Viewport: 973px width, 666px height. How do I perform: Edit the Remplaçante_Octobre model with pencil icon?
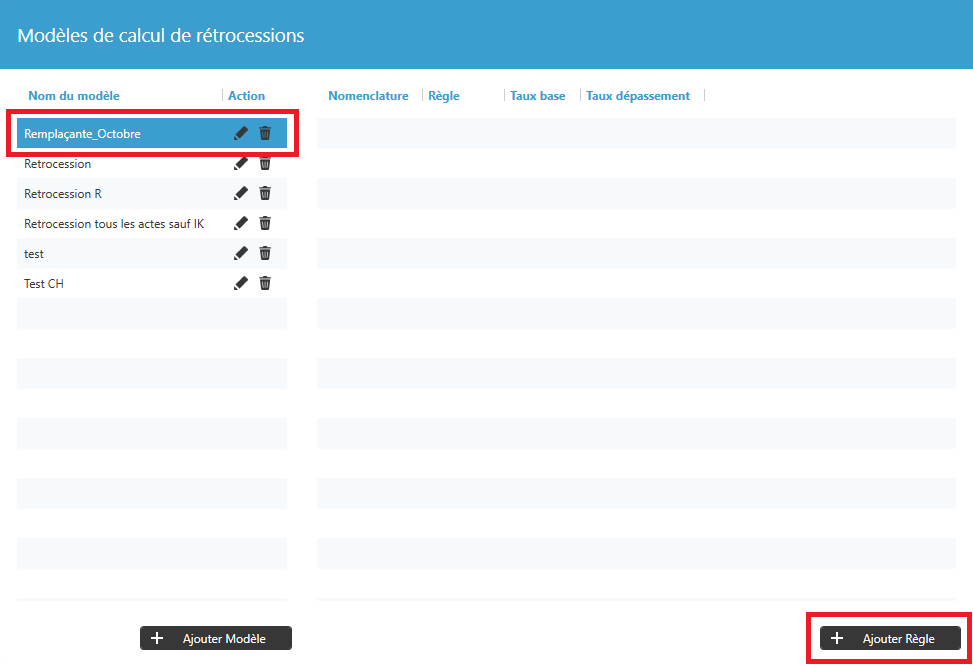(240, 133)
